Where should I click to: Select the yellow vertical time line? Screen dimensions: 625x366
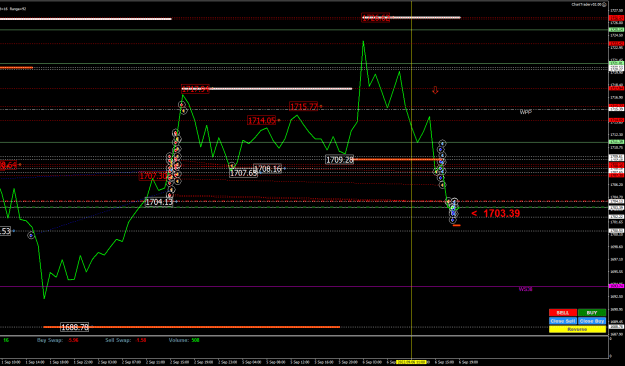tap(411, 179)
